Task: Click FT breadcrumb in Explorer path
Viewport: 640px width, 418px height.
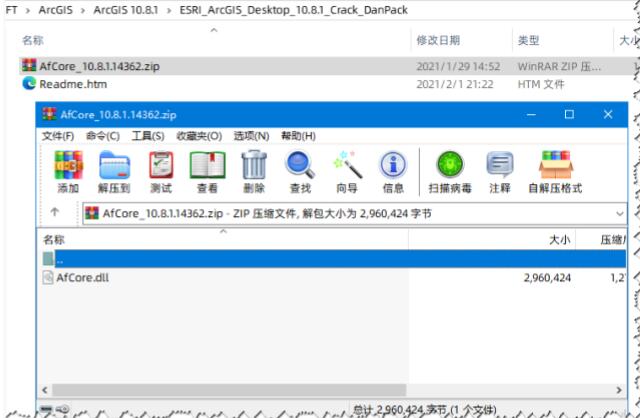Action: pos(11,10)
